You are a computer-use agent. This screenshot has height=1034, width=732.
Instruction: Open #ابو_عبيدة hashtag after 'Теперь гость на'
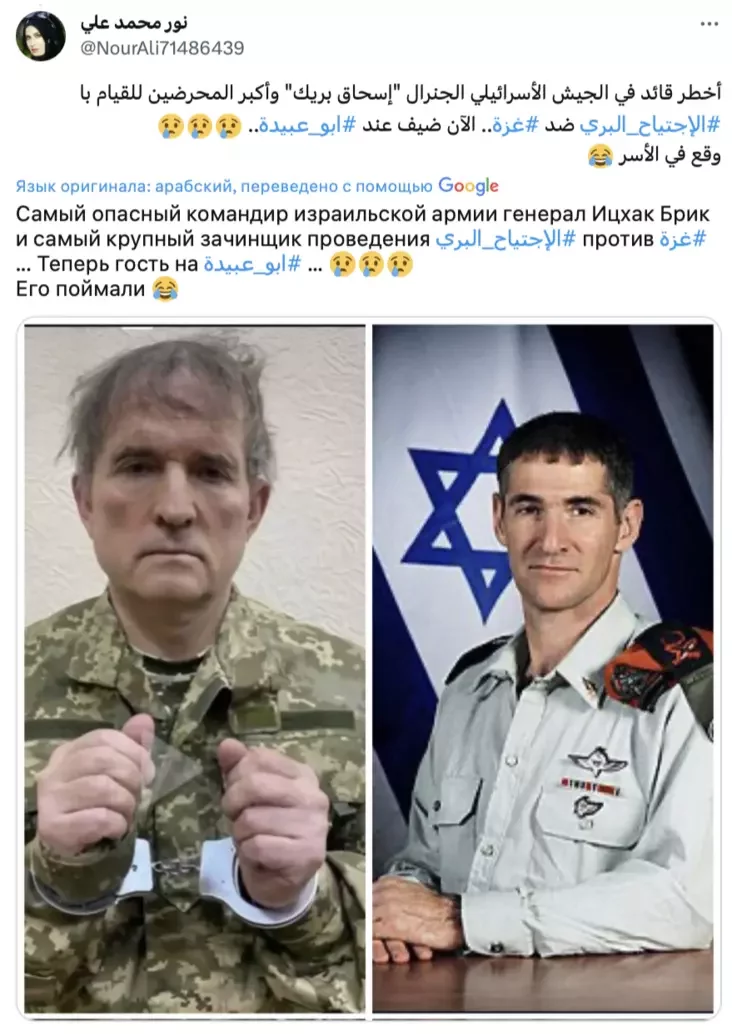[x=252, y=264]
